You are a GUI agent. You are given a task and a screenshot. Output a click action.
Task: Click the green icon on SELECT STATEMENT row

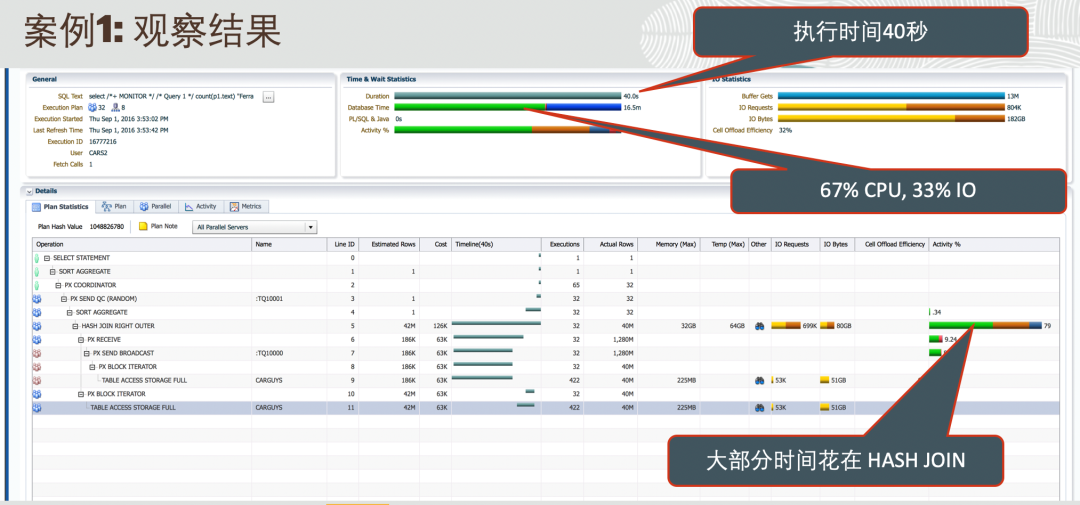37,258
